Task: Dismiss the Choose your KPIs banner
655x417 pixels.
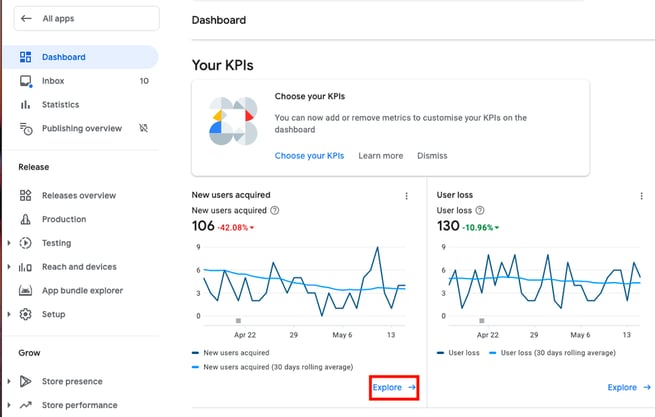Action: click(x=432, y=156)
